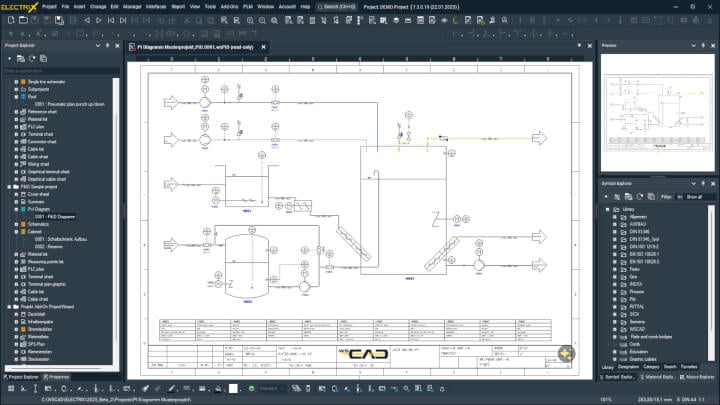This screenshot has width=720, height=405.
Task: Toggle the checkbox beside Cable chart
Action: 17,156
